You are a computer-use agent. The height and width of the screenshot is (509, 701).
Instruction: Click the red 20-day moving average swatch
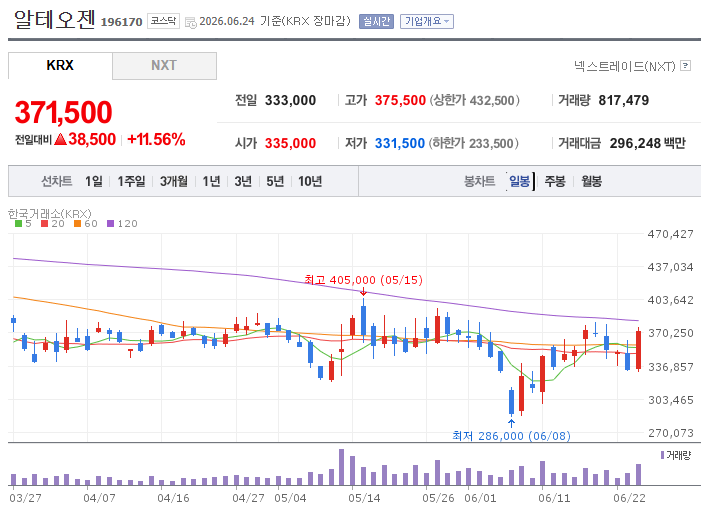pyautogui.click(x=44, y=223)
